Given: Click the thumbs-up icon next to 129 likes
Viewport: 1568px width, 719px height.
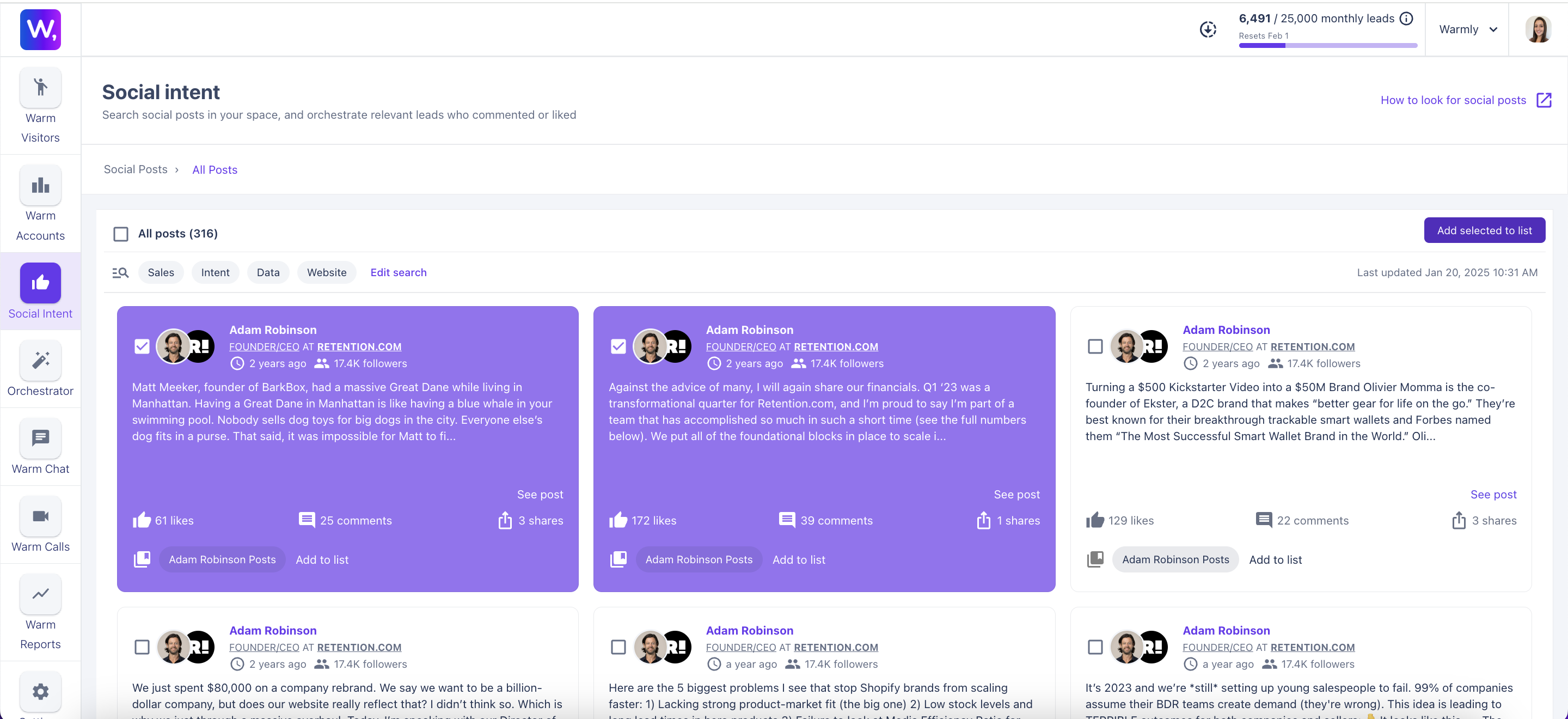Looking at the screenshot, I should tap(1095, 521).
